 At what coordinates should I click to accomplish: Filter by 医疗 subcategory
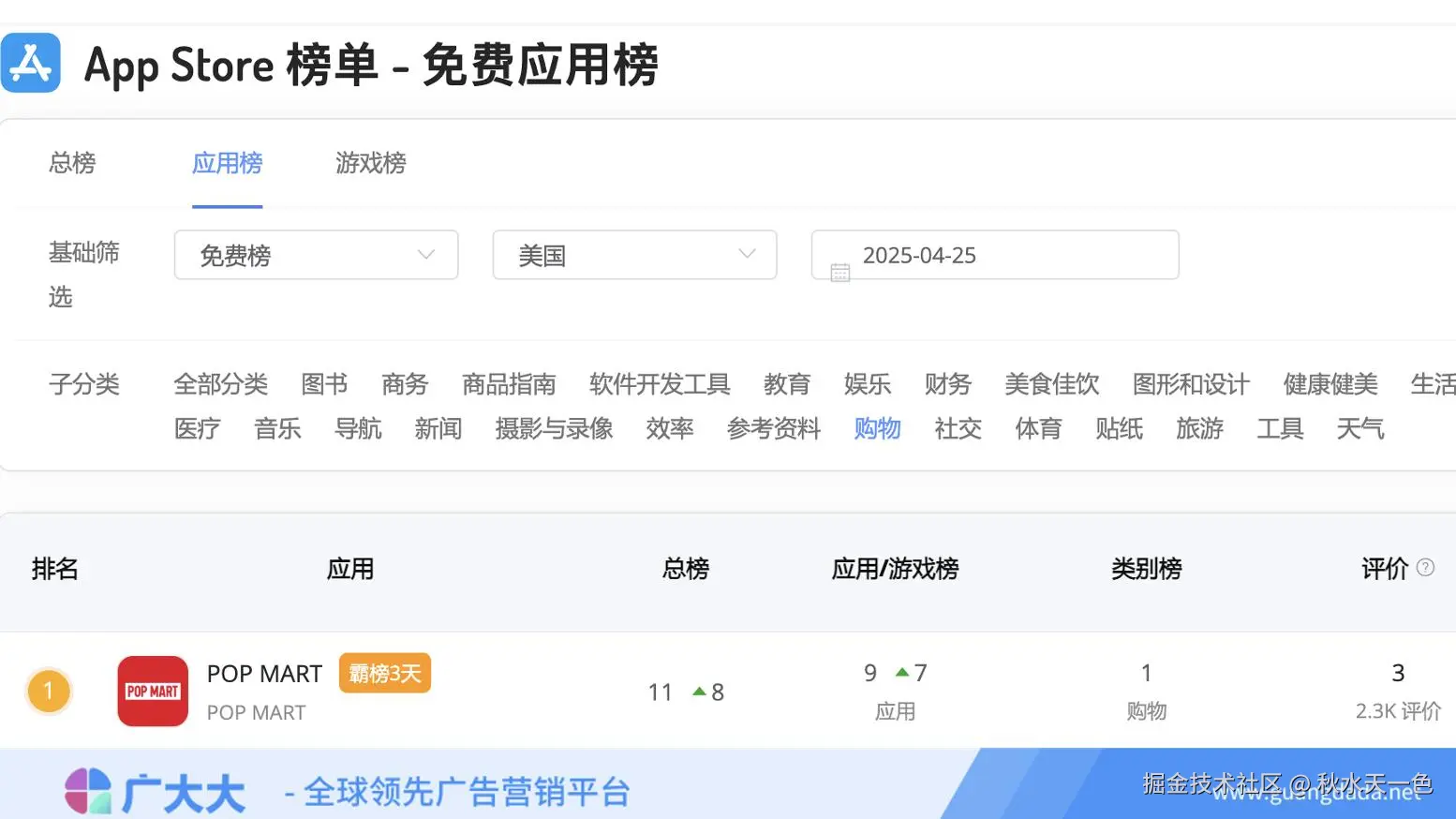click(198, 429)
